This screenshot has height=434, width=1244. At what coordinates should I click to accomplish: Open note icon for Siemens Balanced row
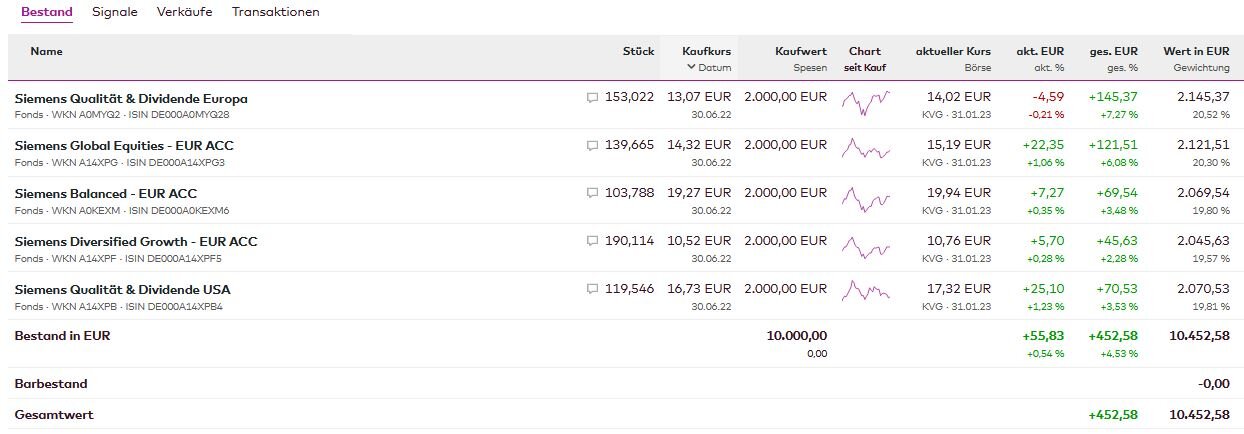(x=592, y=193)
